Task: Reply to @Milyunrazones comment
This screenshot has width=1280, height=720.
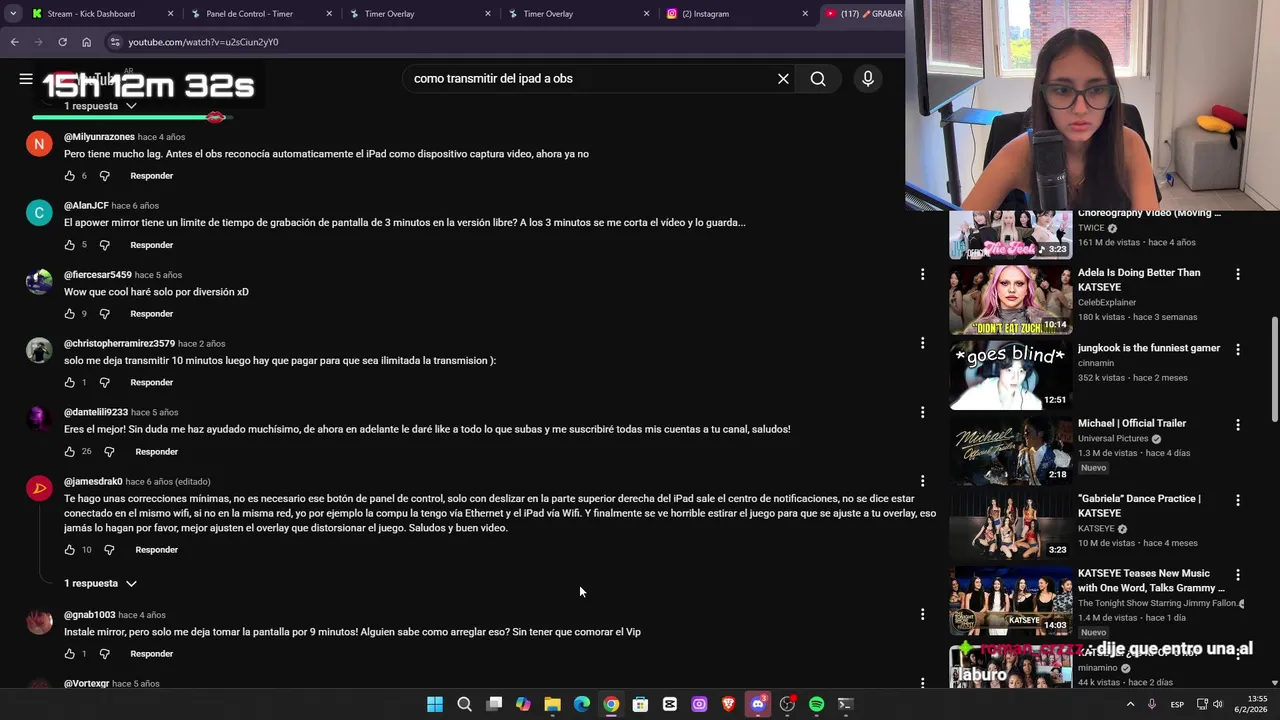Action: coord(151,176)
